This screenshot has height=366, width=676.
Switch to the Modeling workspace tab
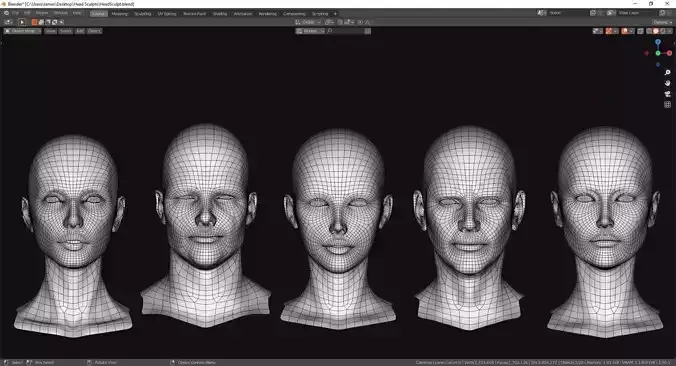(120, 13)
